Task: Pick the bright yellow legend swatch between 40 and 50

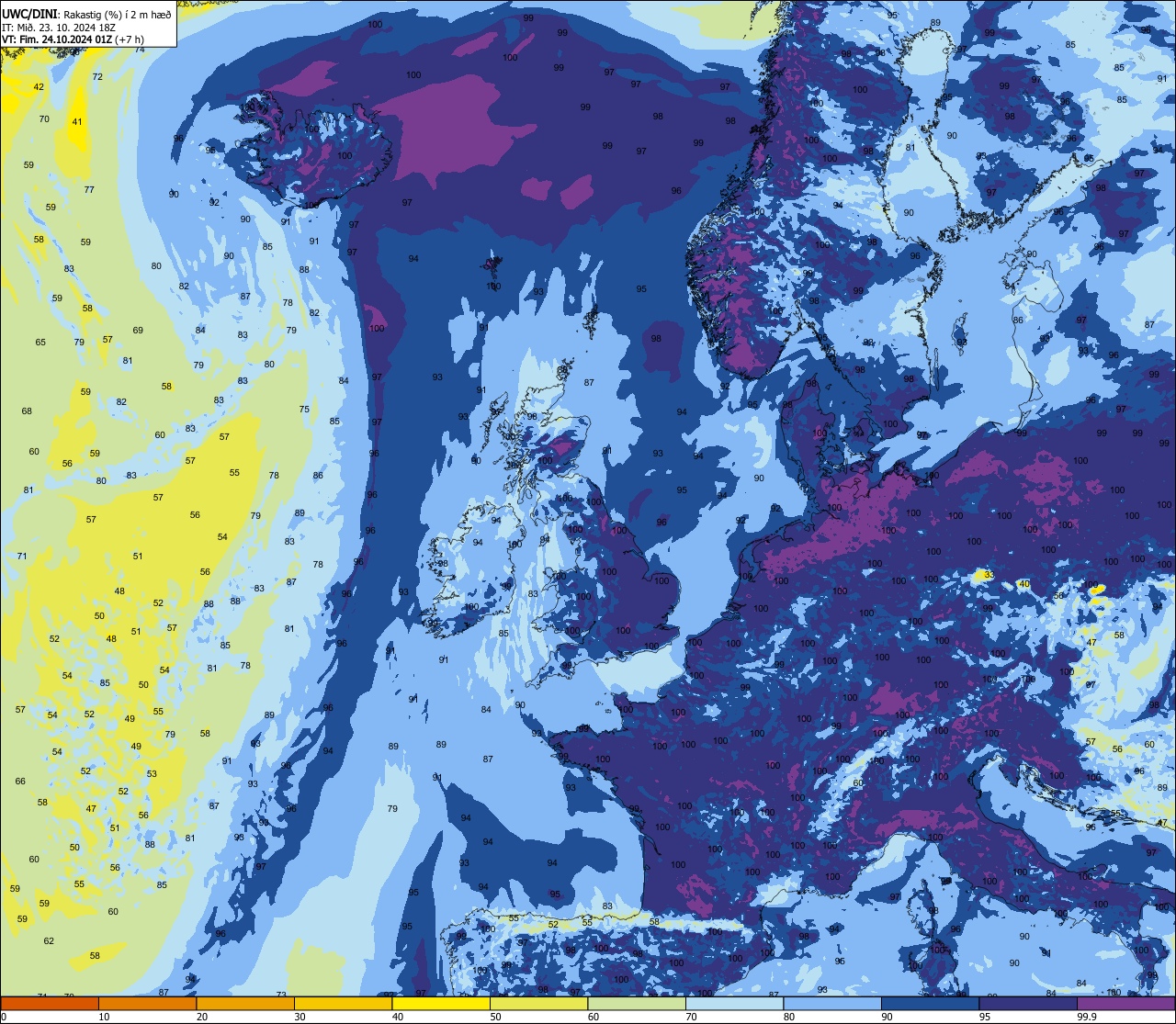Action: 441,1003
